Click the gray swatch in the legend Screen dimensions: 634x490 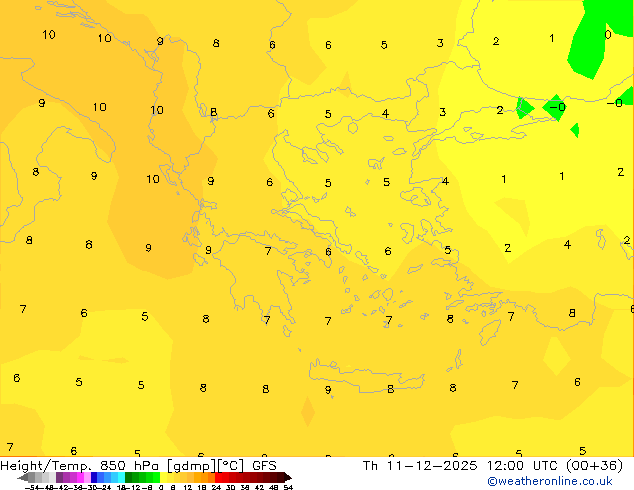(x=31, y=477)
